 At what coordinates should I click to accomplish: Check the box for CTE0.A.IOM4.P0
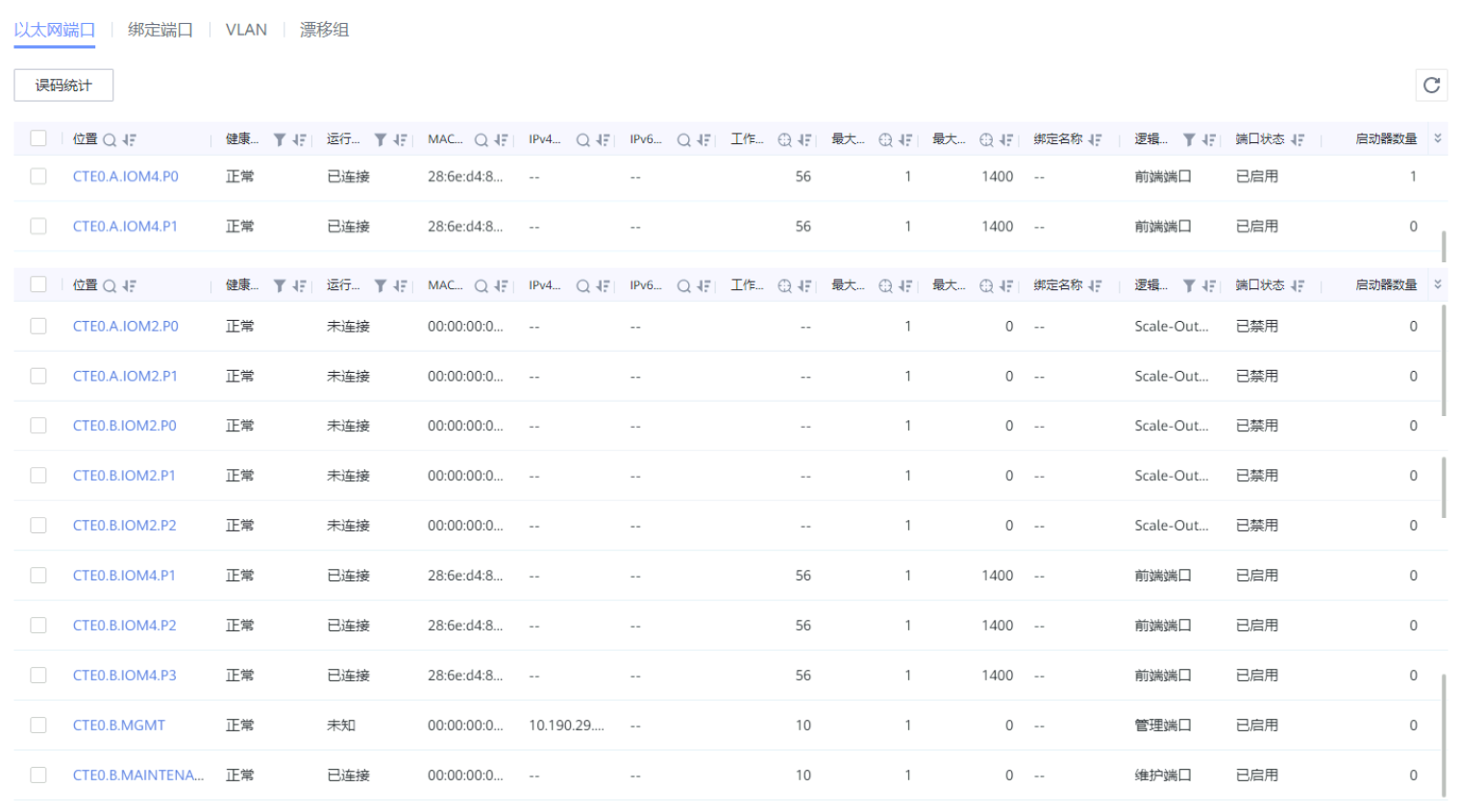tap(38, 177)
